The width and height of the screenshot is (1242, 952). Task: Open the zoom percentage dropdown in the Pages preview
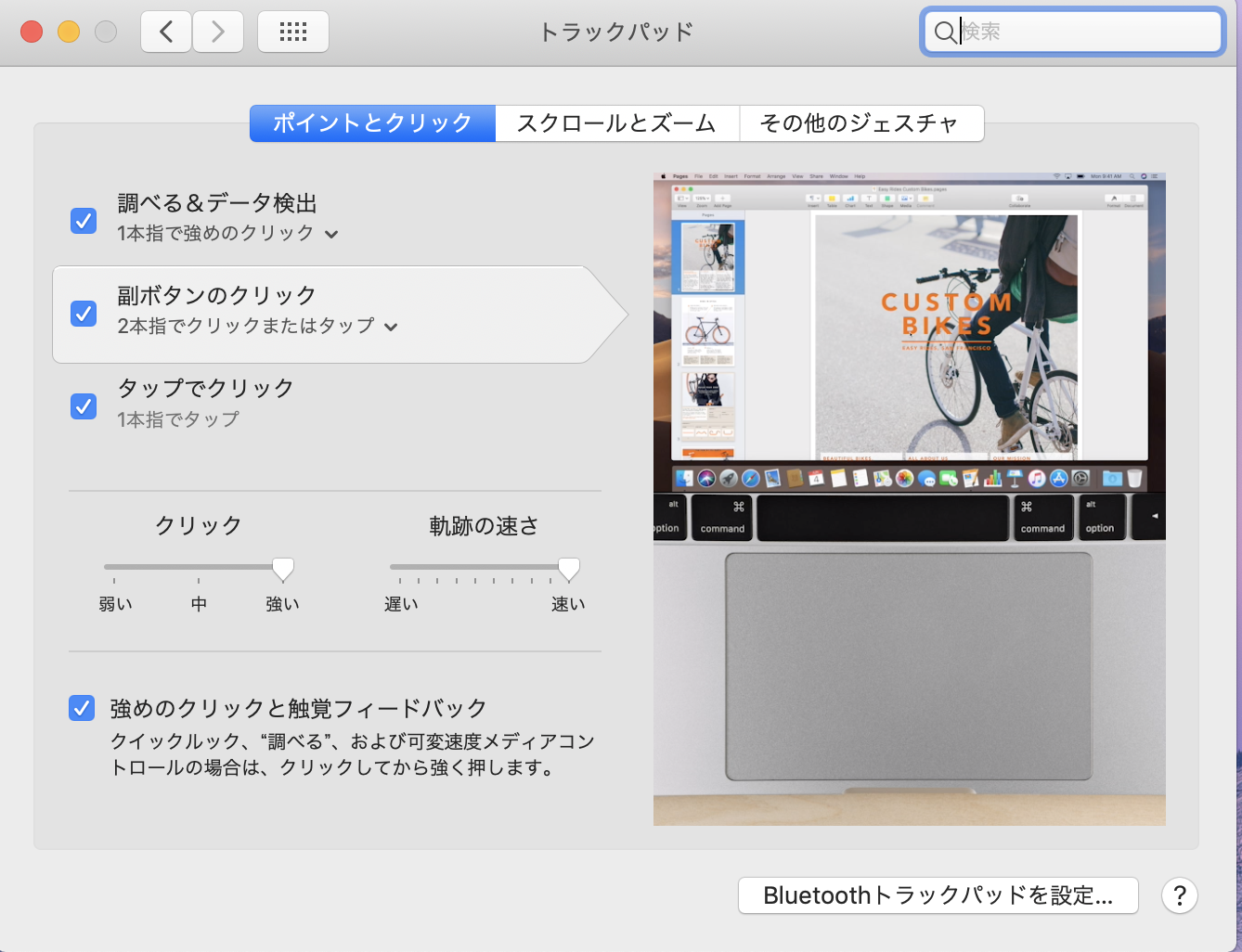(704, 198)
